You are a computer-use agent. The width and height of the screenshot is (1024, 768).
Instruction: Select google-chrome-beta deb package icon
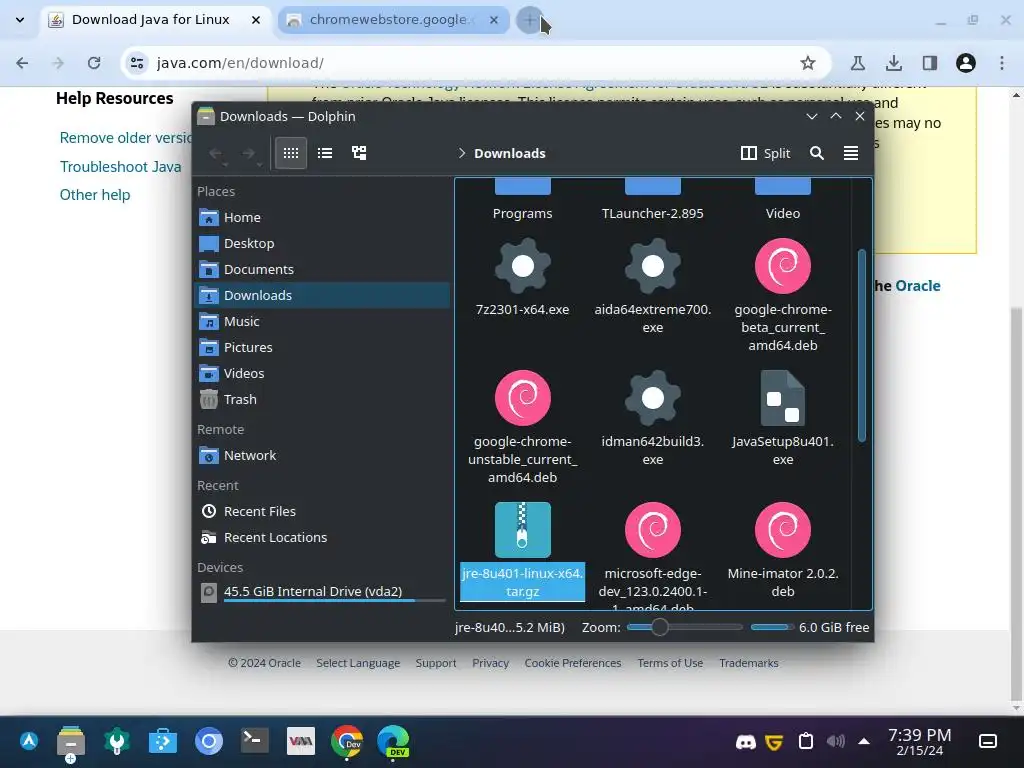(x=782, y=266)
